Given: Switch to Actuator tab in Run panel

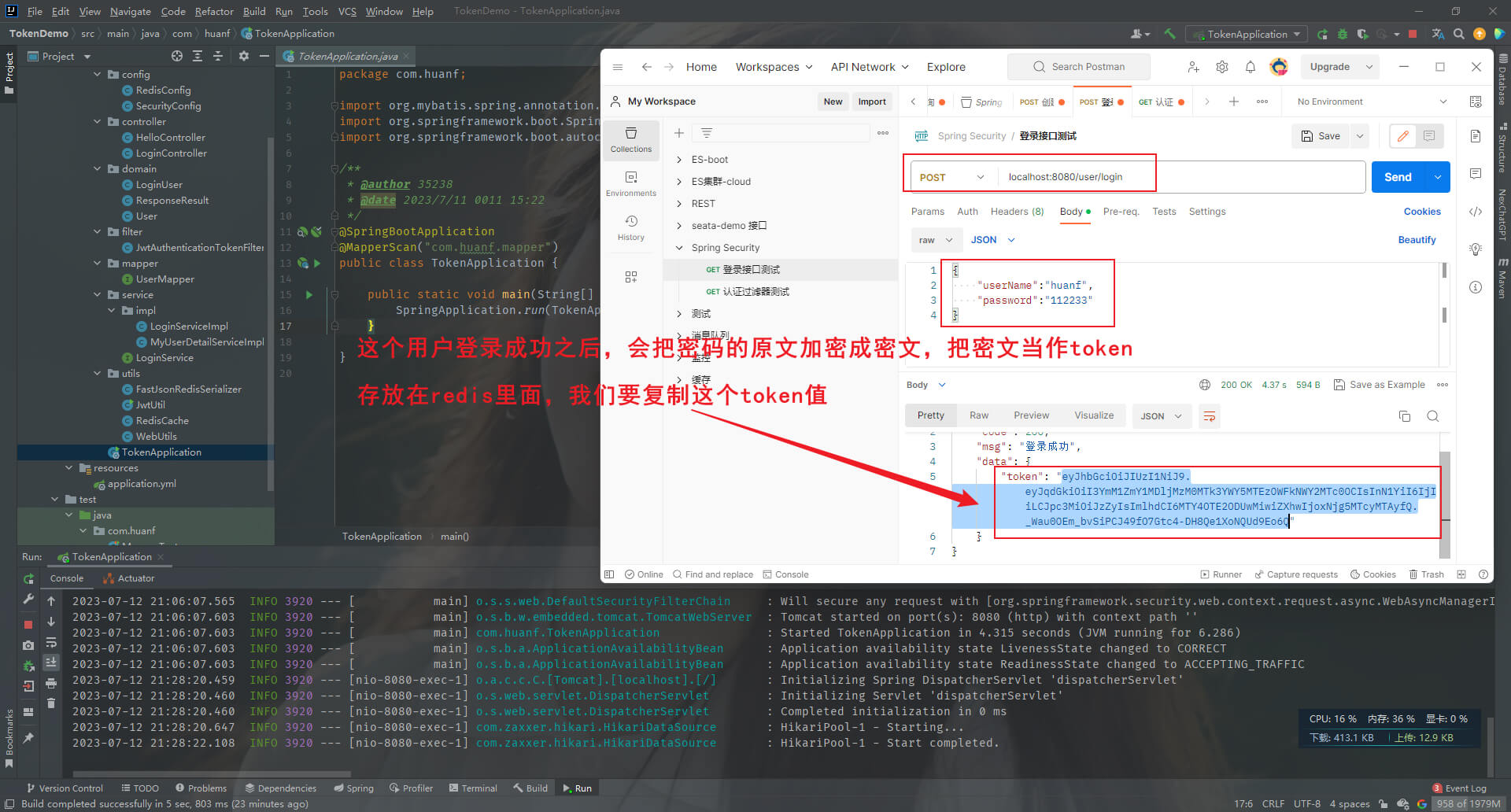Looking at the screenshot, I should pyautogui.click(x=129, y=578).
